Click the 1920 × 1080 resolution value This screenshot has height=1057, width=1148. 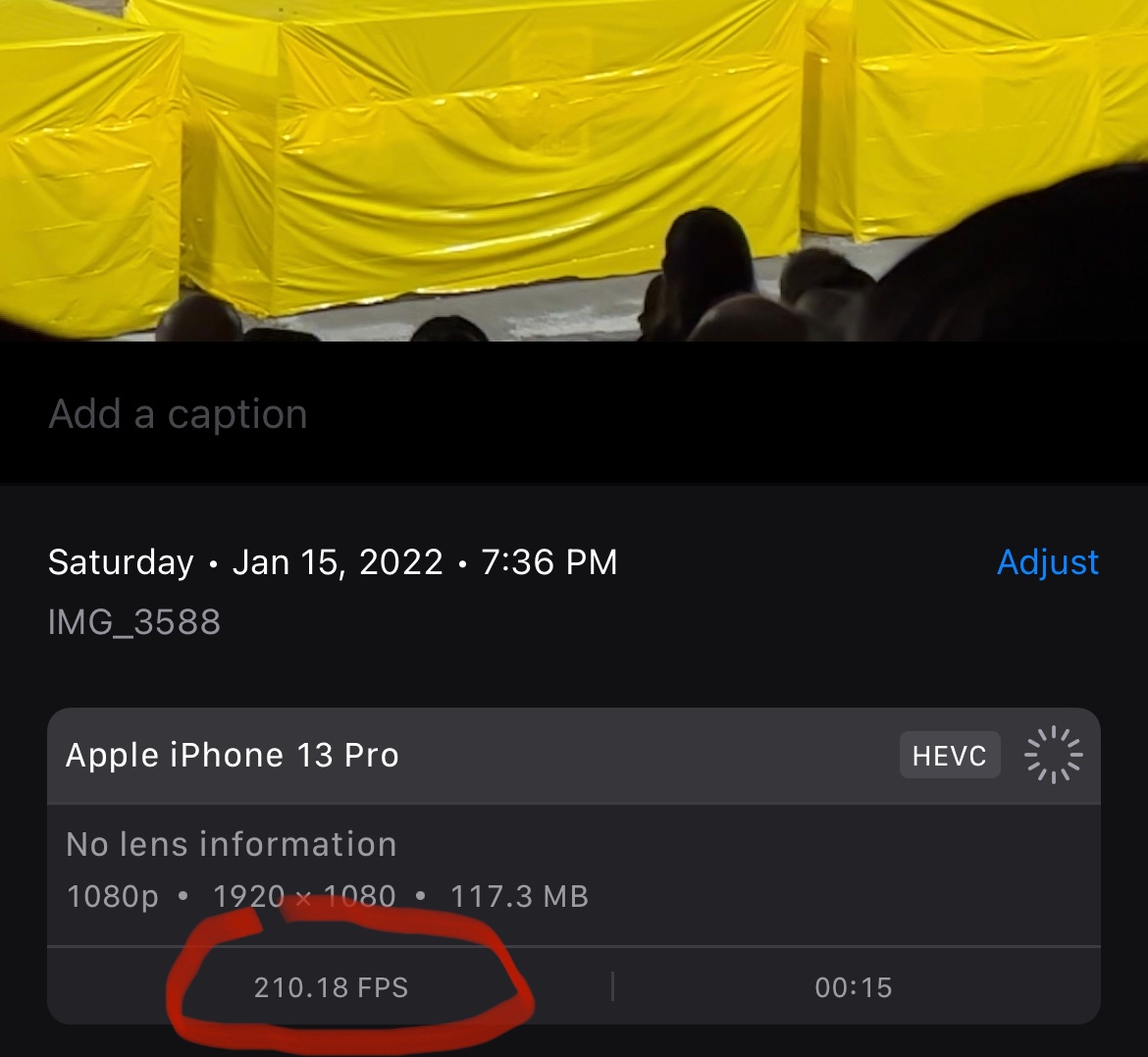pos(304,896)
